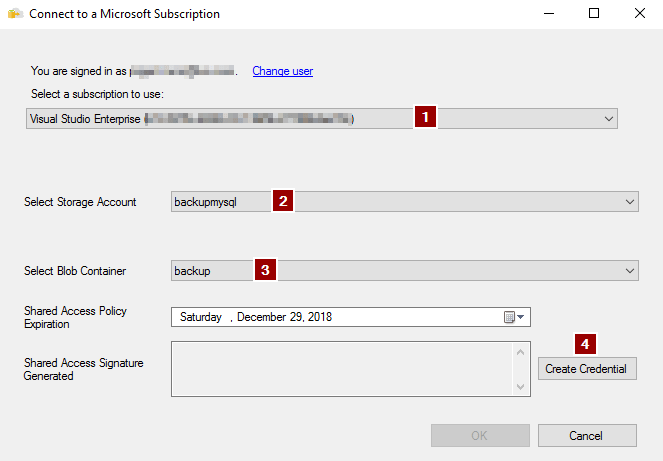Select the month December in expiration date
Viewport: 663px width, 461px height.
pos(262,317)
